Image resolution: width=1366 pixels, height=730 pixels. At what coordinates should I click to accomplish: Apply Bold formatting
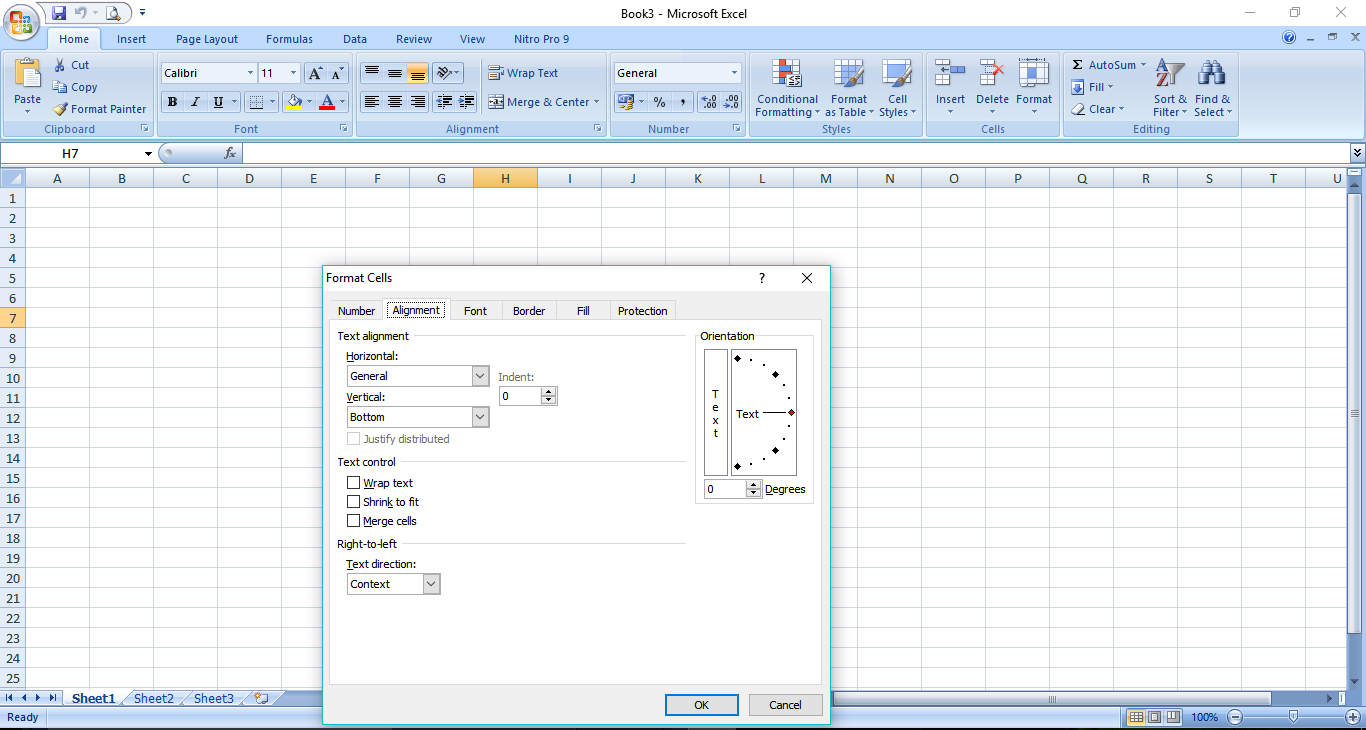click(172, 101)
